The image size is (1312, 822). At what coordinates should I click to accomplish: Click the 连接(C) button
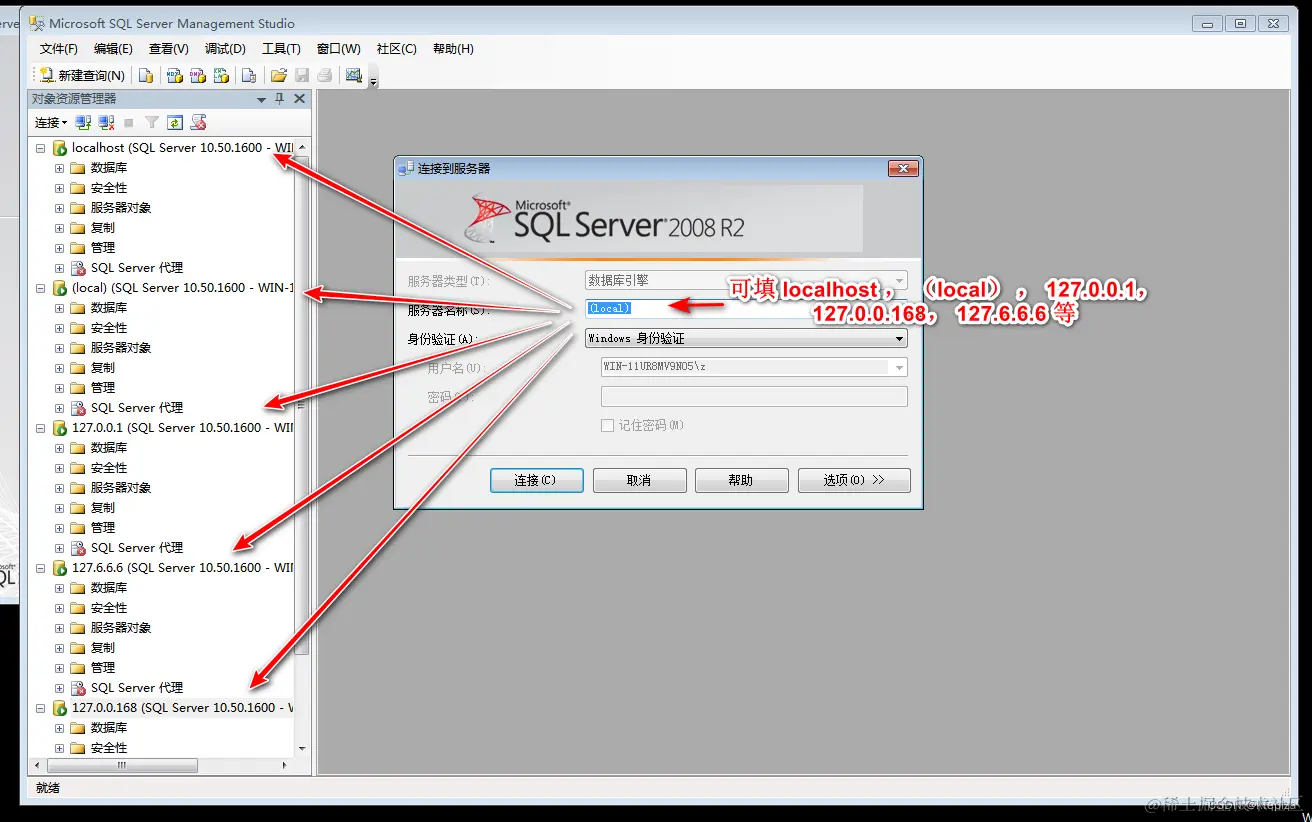click(536, 480)
